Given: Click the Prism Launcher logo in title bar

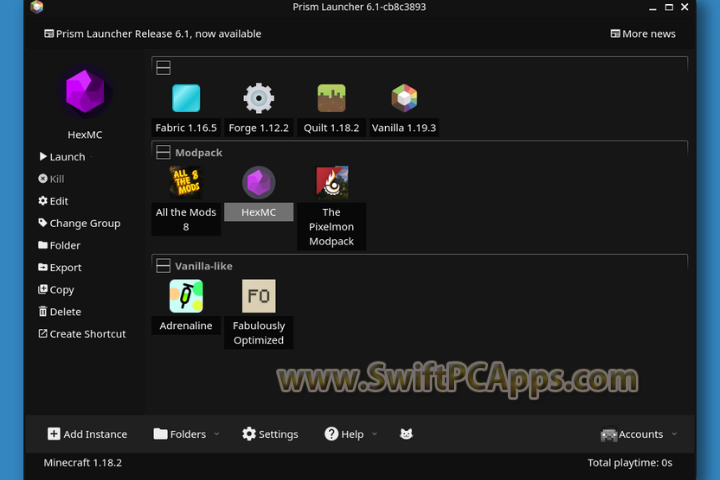Looking at the screenshot, I should click(37, 7).
